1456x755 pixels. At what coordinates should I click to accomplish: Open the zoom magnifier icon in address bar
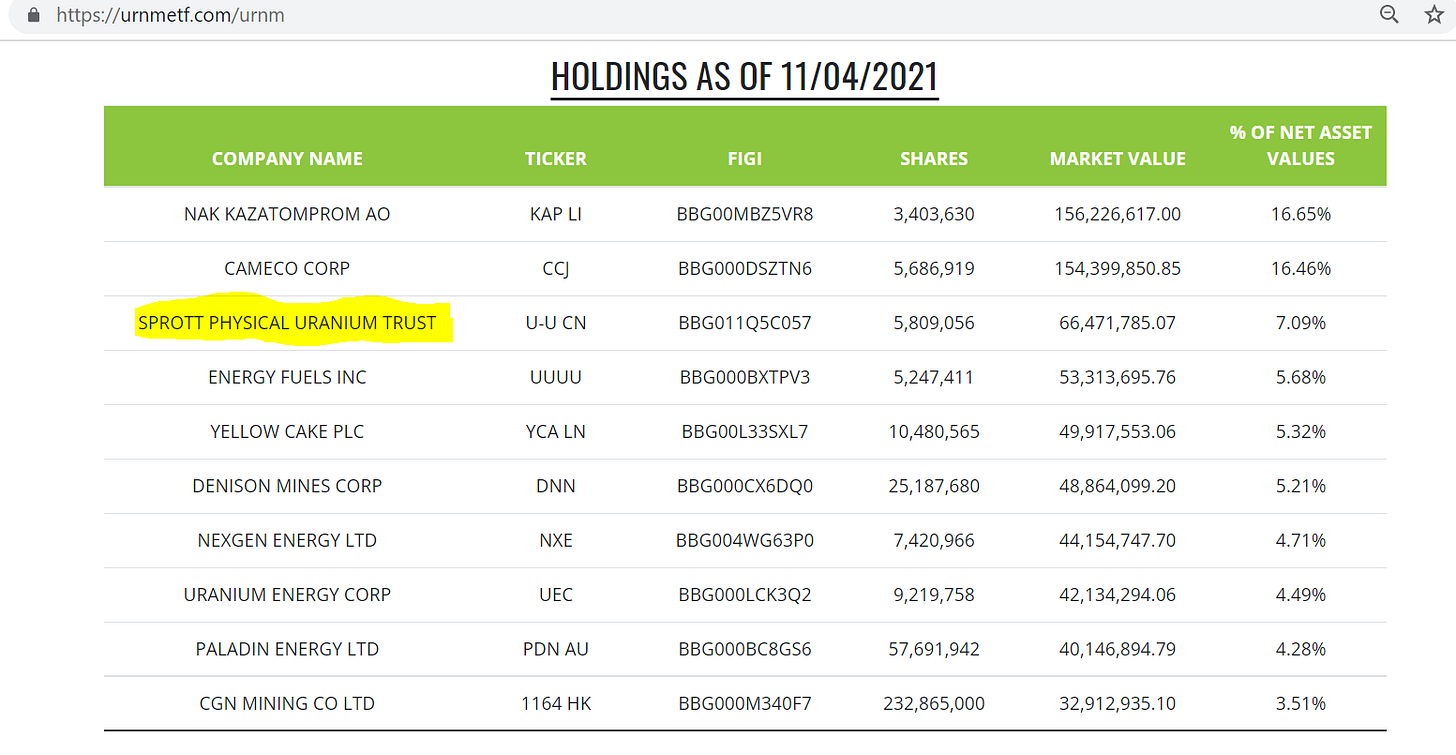pos(1389,14)
